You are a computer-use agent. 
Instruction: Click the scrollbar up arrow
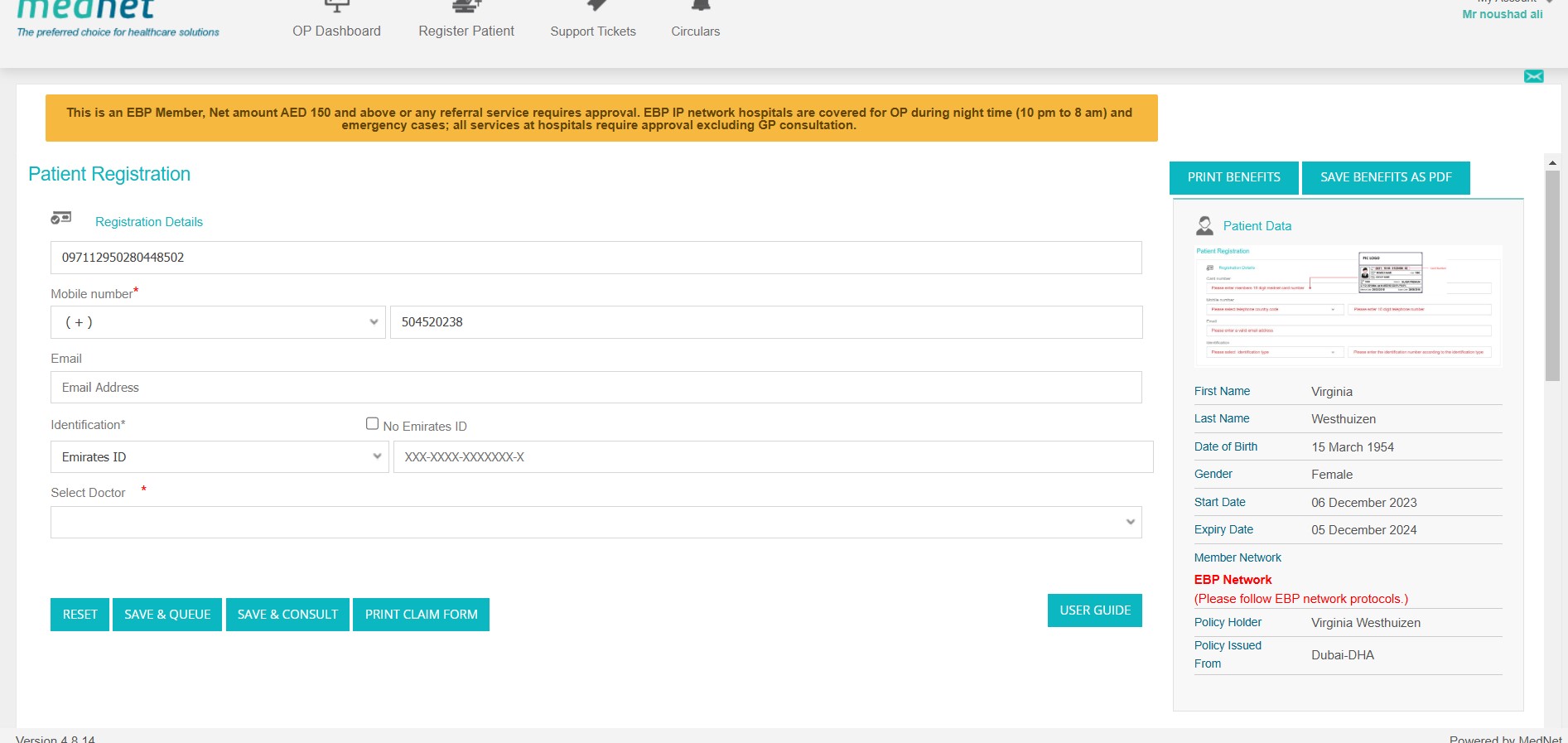(1552, 162)
